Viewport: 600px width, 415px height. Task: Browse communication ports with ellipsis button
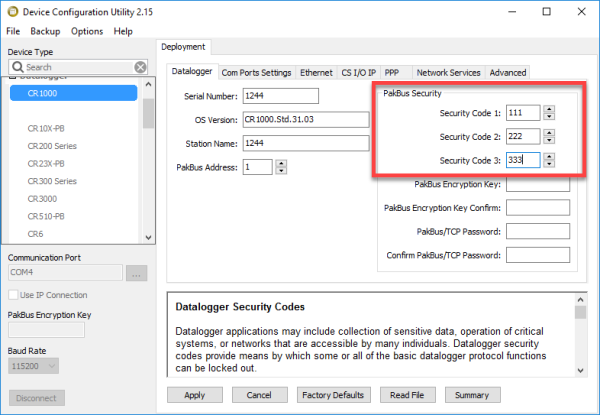[137, 273]
